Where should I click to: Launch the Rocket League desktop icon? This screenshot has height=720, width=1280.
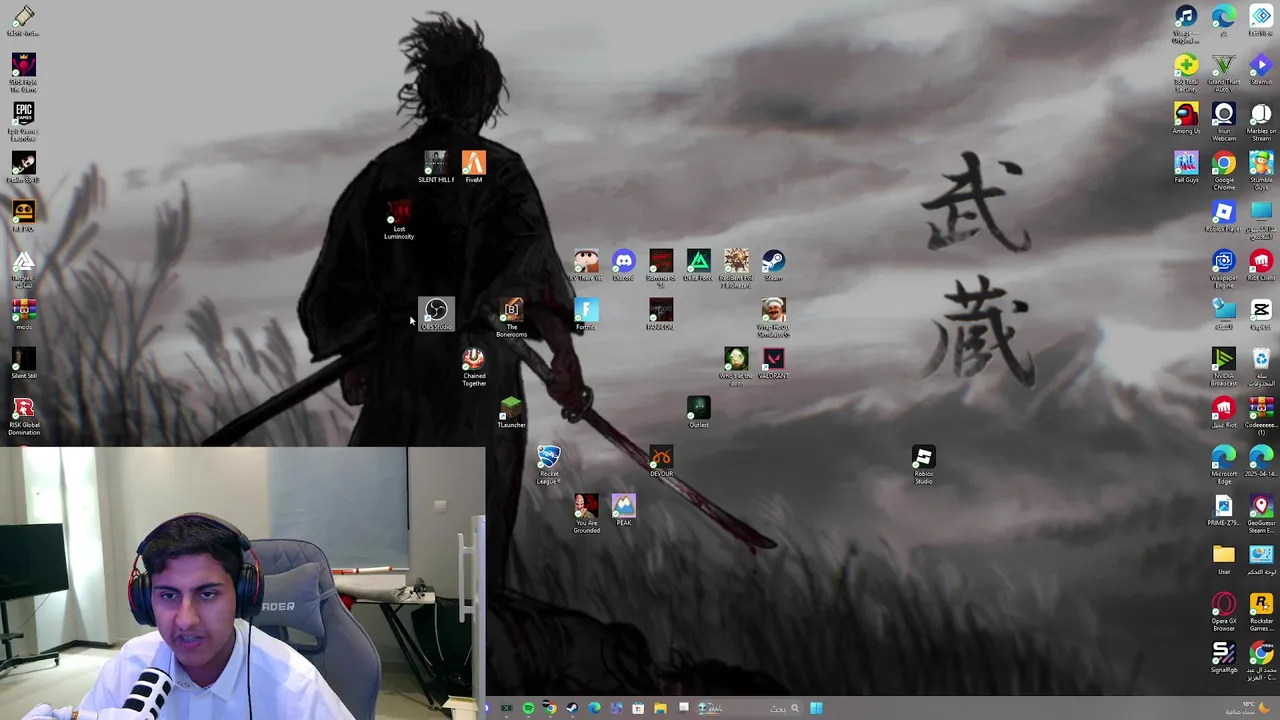[x=548, y=465]
